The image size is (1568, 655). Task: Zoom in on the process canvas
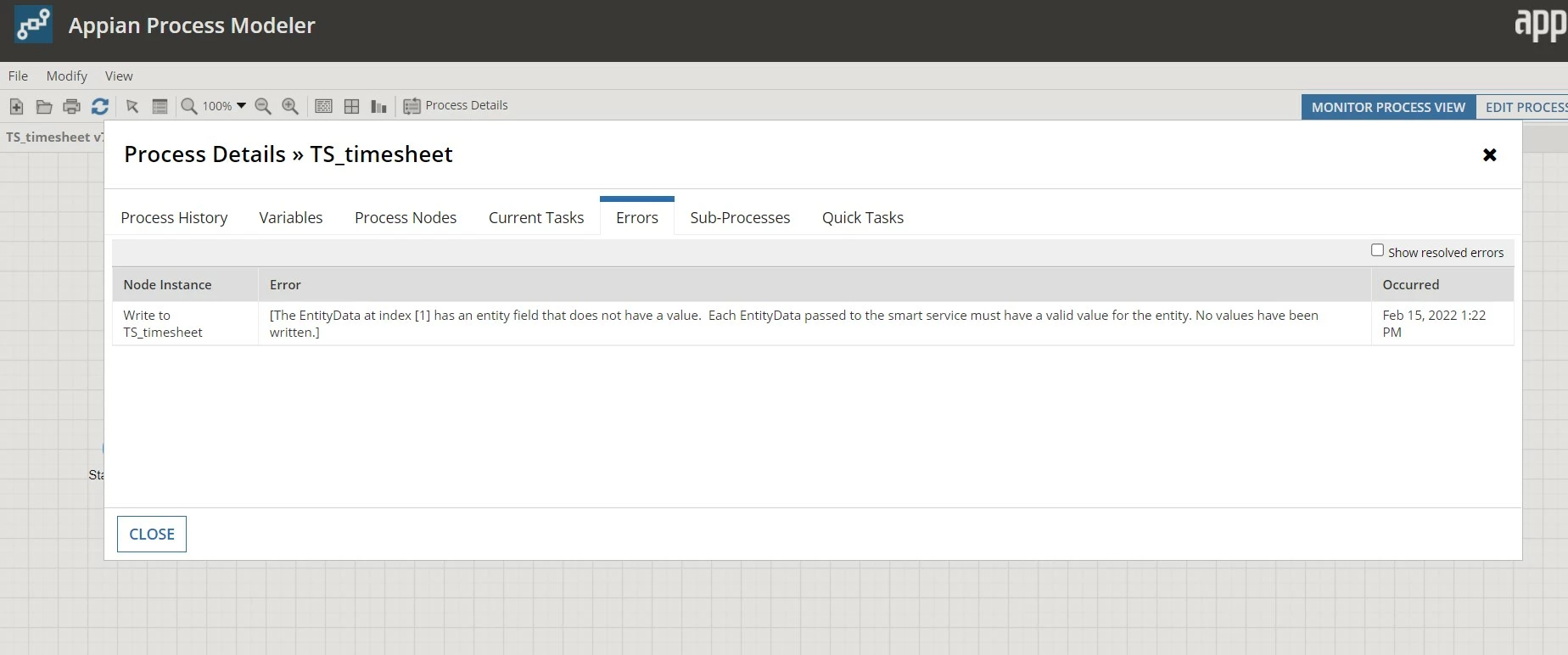[290, 106]
